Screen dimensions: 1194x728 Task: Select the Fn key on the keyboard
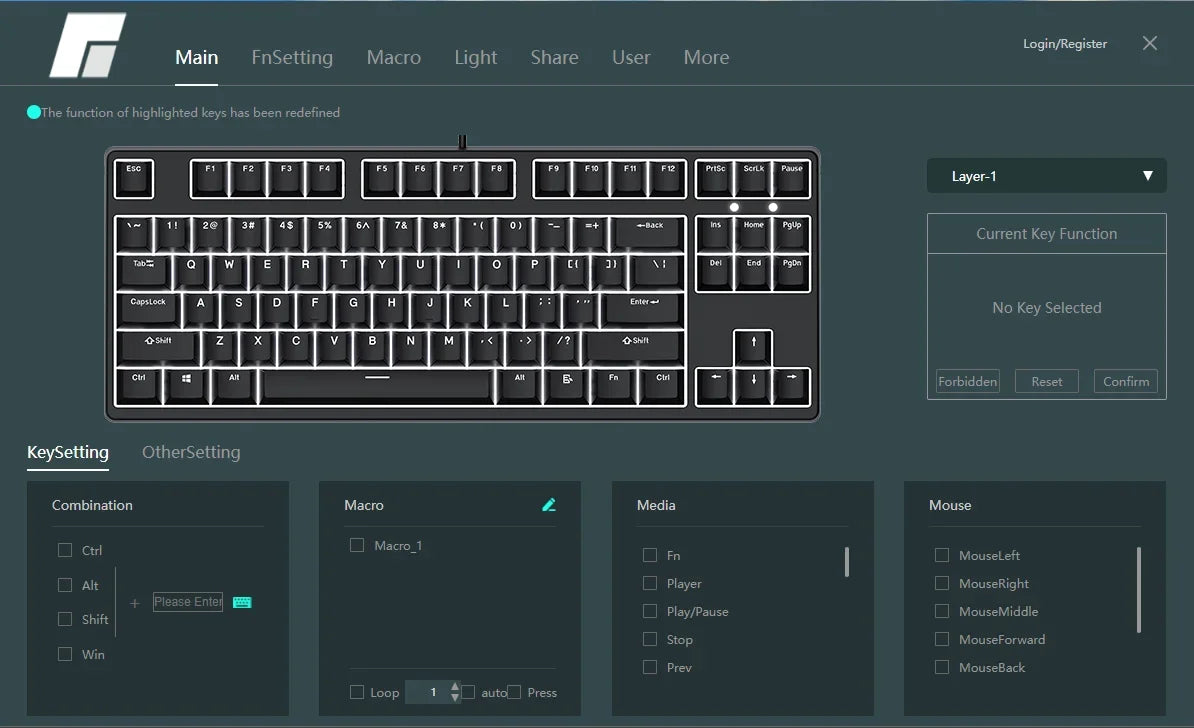click(614, 387)
